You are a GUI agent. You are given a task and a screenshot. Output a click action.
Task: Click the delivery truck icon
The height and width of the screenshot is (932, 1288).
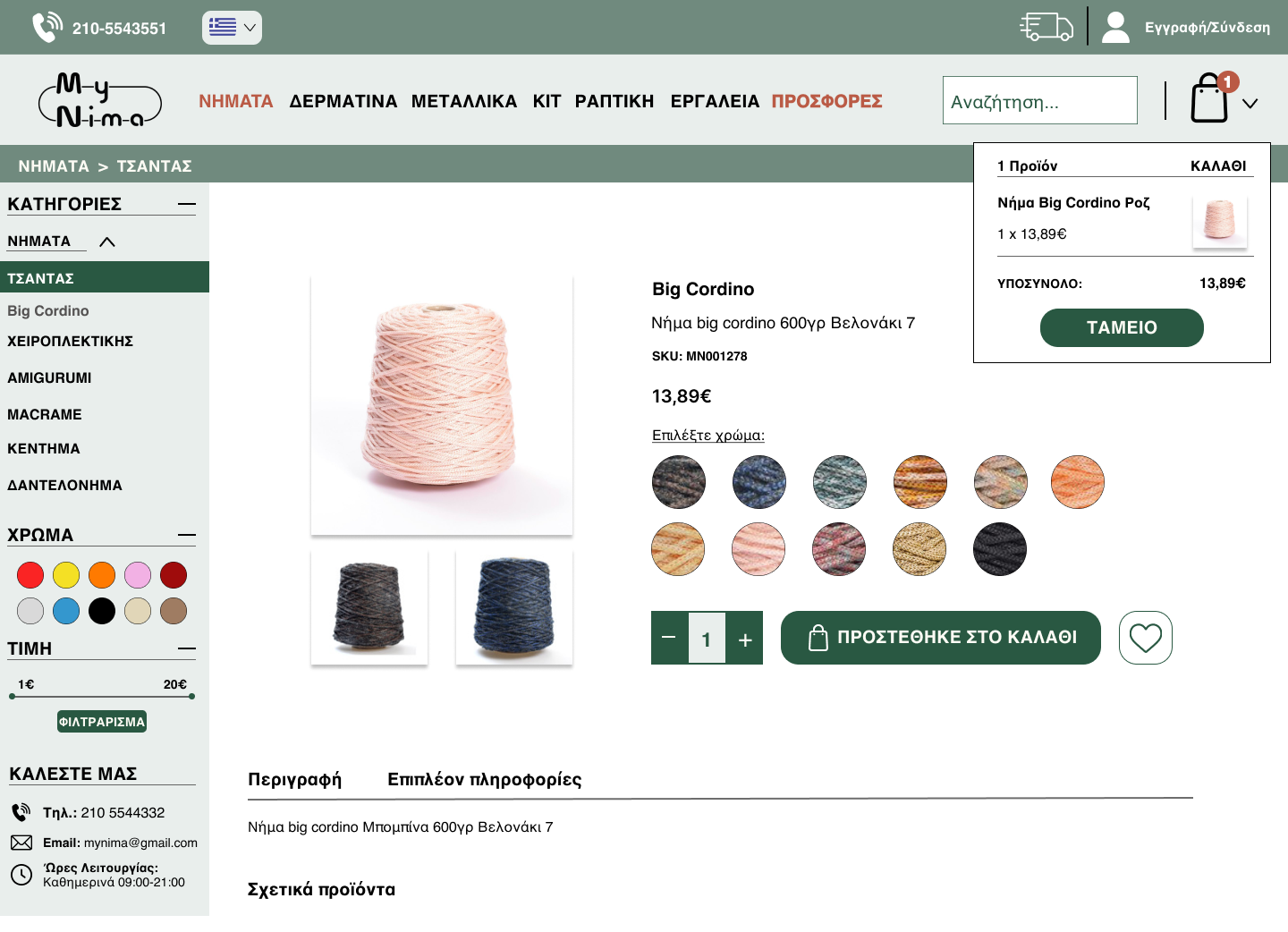click(1046, 27)
